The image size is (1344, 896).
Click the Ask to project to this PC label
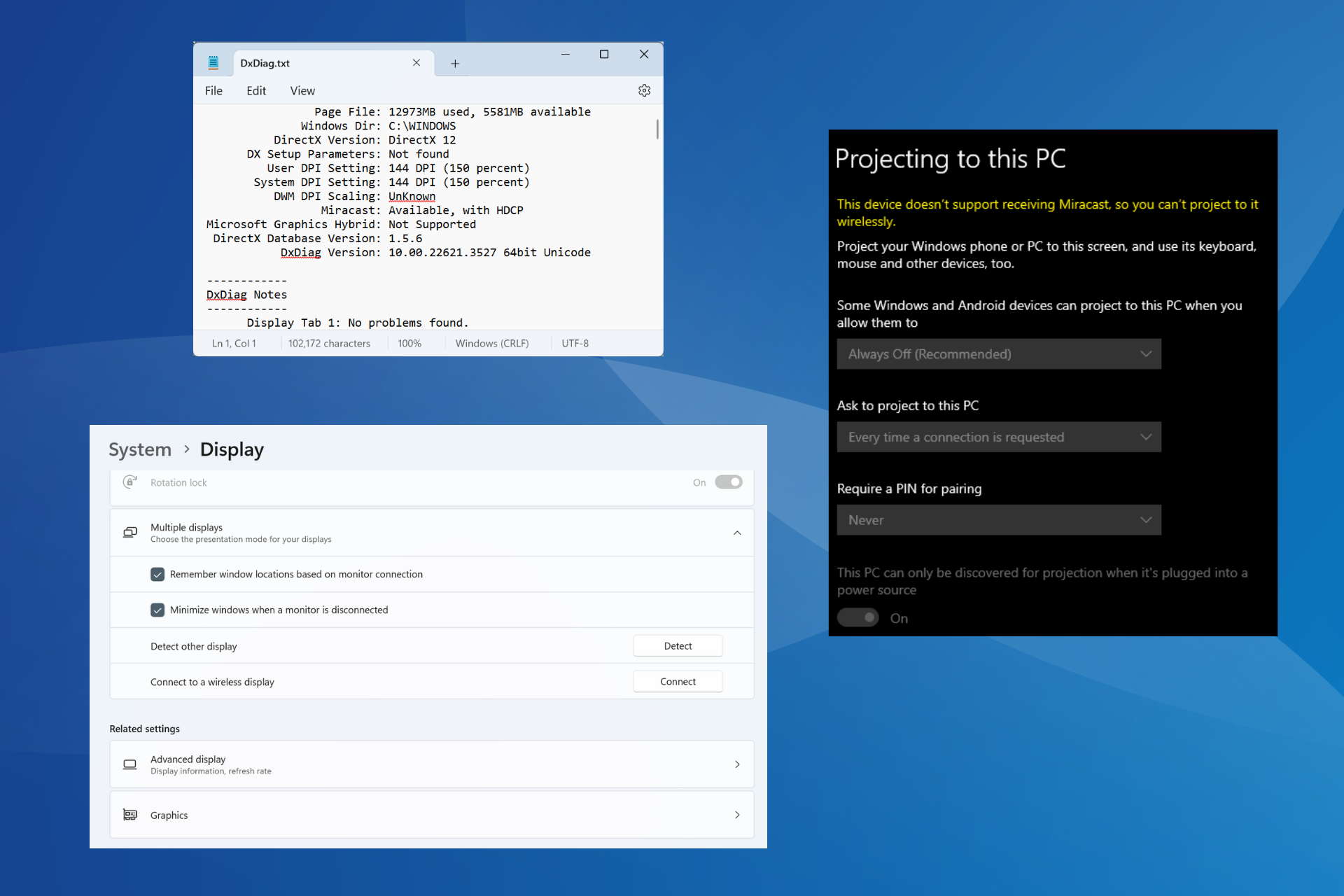coord(908,405)
